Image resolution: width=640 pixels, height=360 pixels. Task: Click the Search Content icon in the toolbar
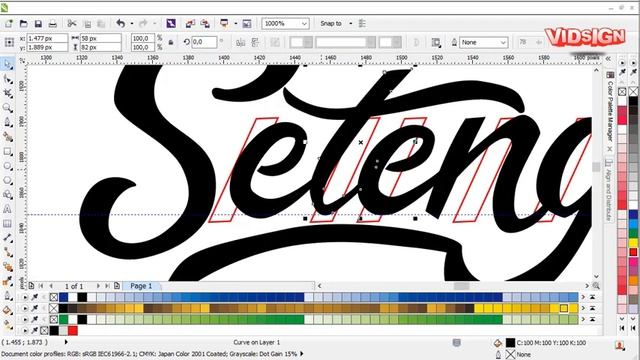click(x=171, y=24)
